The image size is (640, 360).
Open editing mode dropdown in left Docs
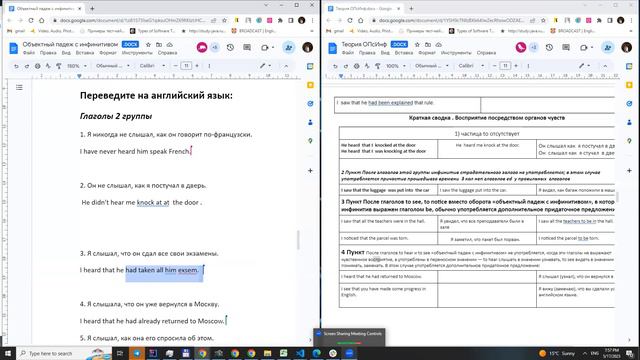266,66
